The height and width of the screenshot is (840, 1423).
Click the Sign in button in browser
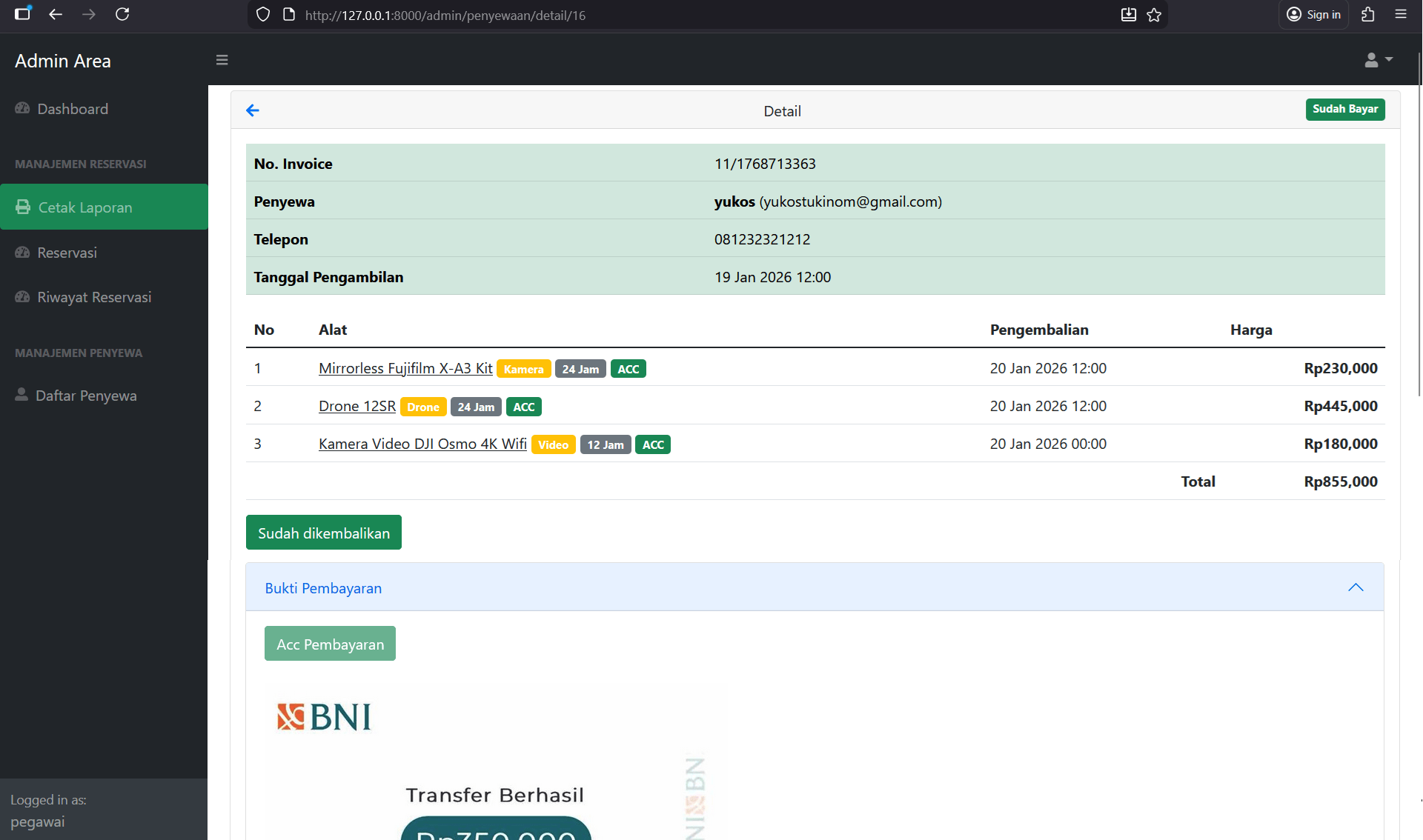coord(1314,15)
